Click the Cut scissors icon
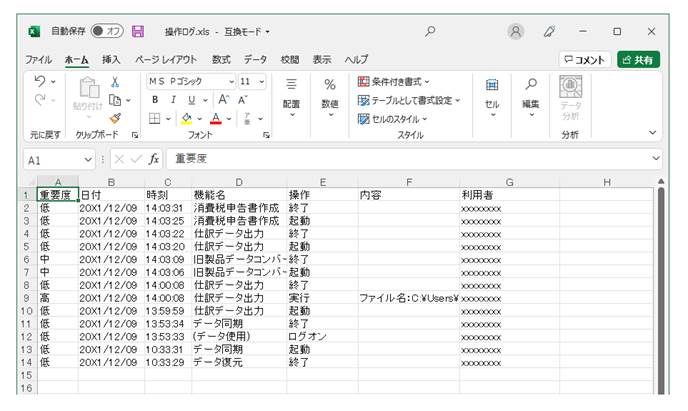 (115, 82)
